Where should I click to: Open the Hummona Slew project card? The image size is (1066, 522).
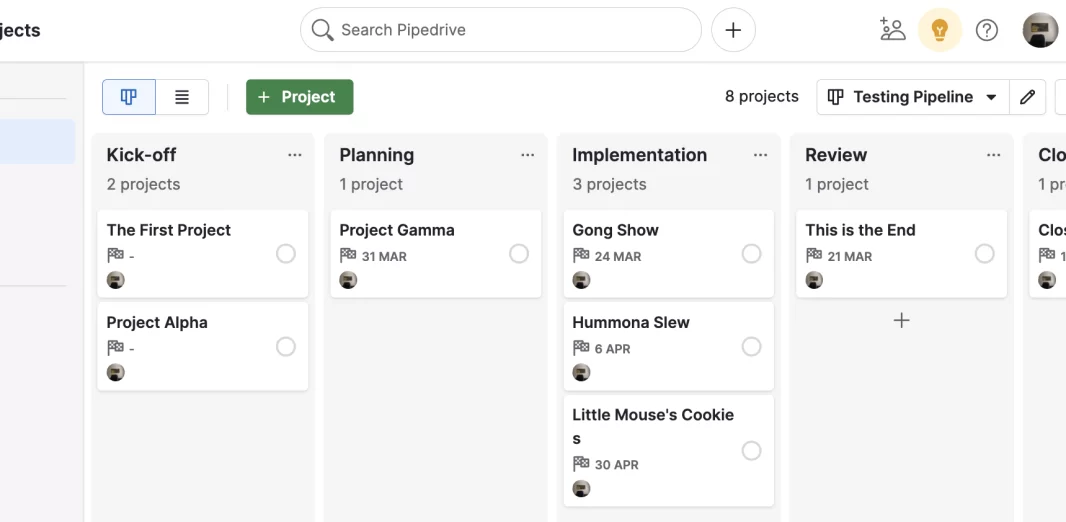click(x=668, y=347)
